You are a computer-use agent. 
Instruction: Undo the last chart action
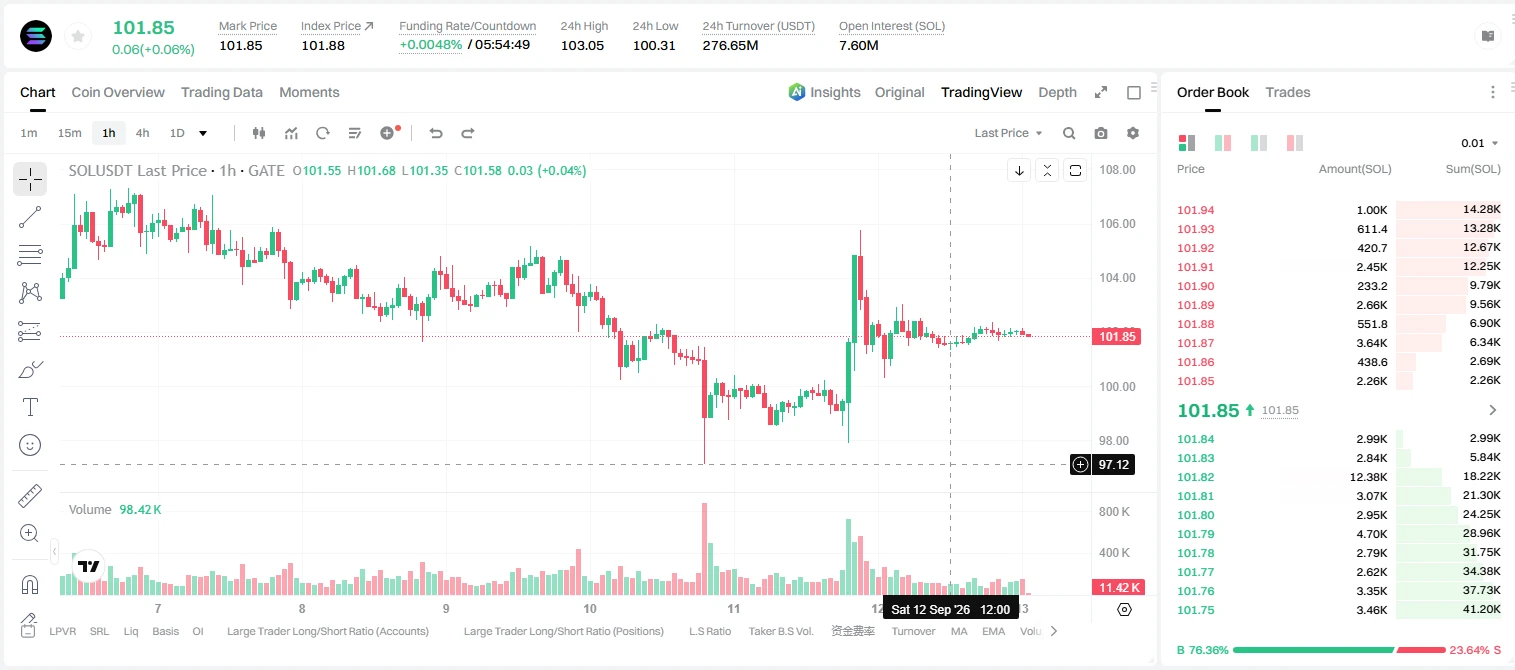435,133
